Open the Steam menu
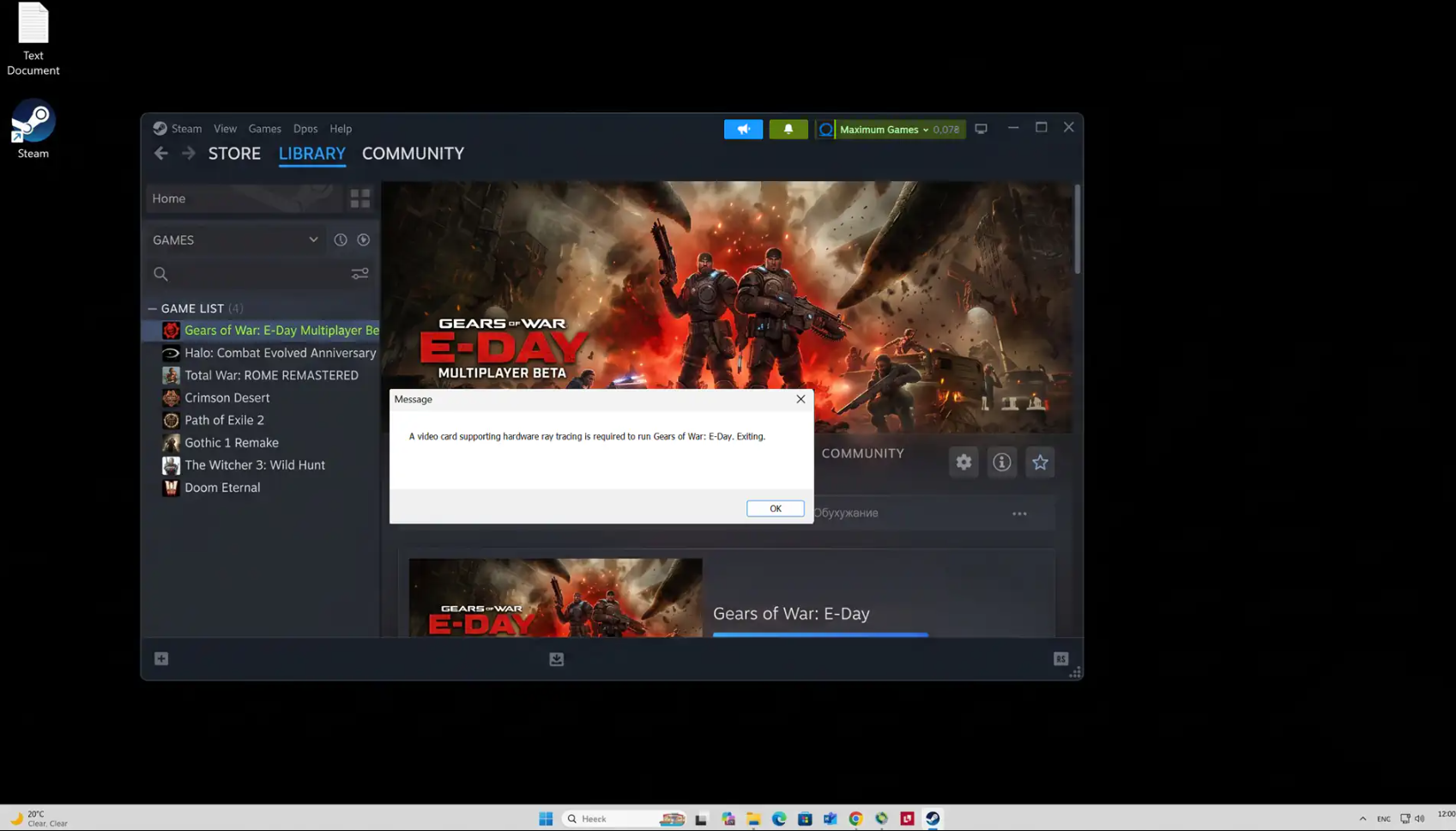Image resolution: width=1456 pixels, height=831 pixels. (x=186, y=129)
